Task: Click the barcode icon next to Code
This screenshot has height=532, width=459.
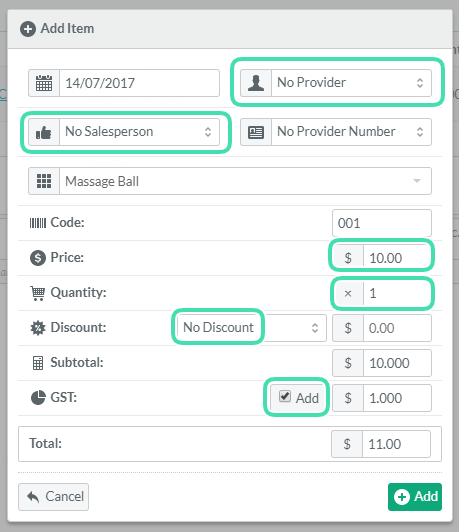Action: click(x=38, y=223)
